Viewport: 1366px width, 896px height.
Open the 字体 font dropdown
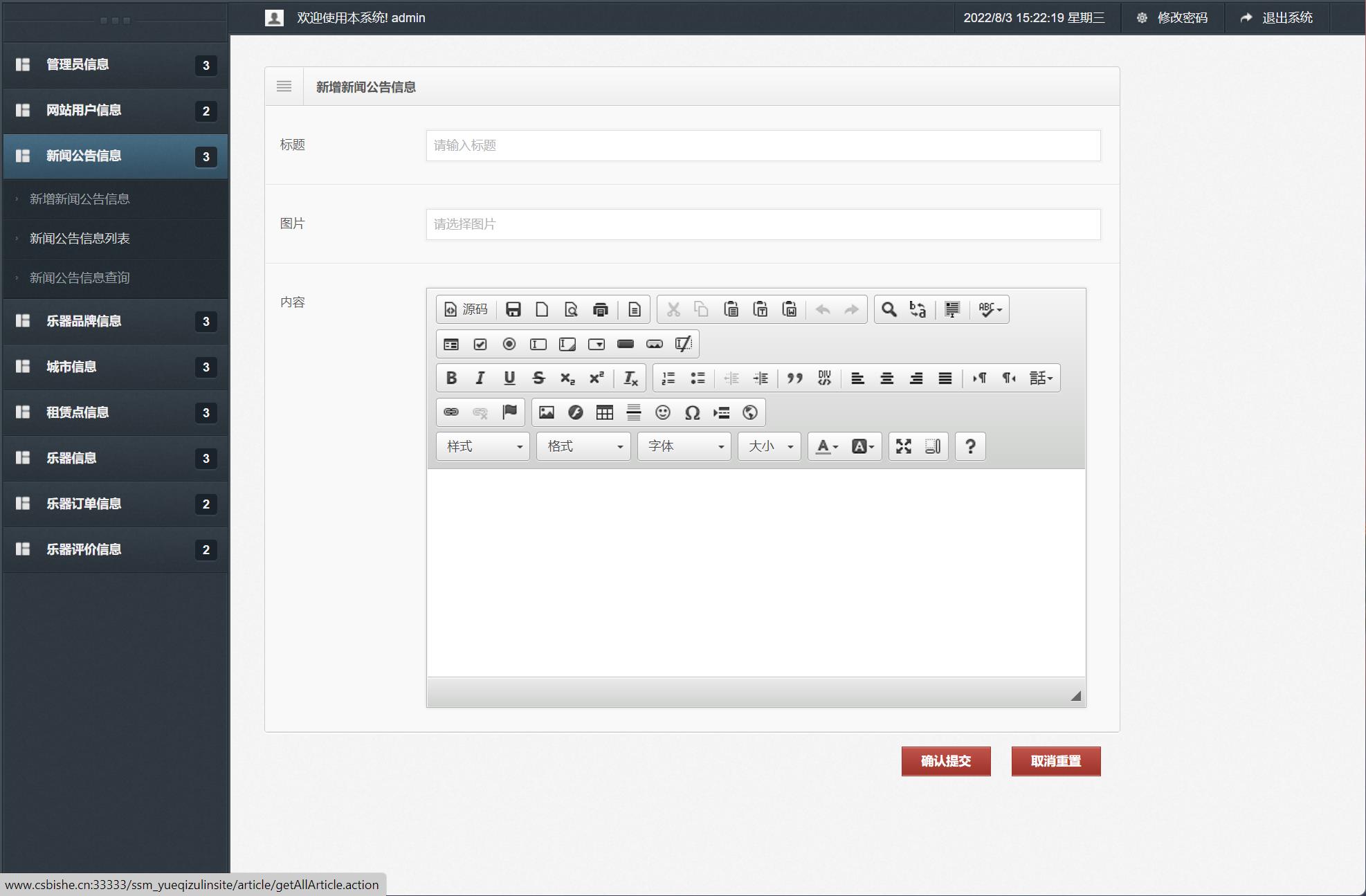tap(684, 446)
